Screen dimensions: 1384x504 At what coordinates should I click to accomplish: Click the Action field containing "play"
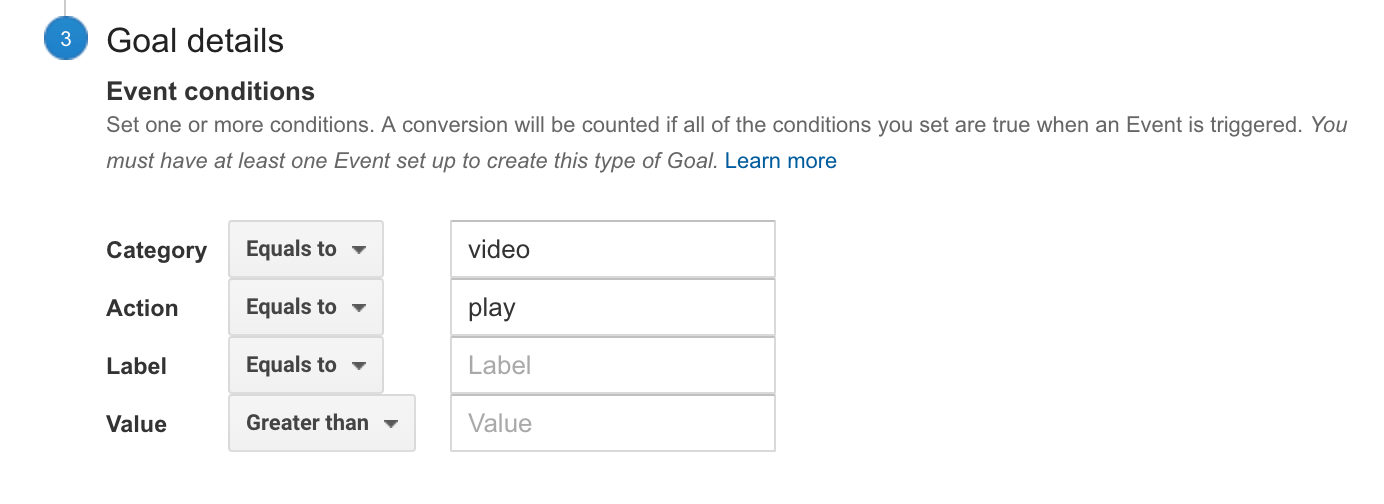(x=612, y=308)
